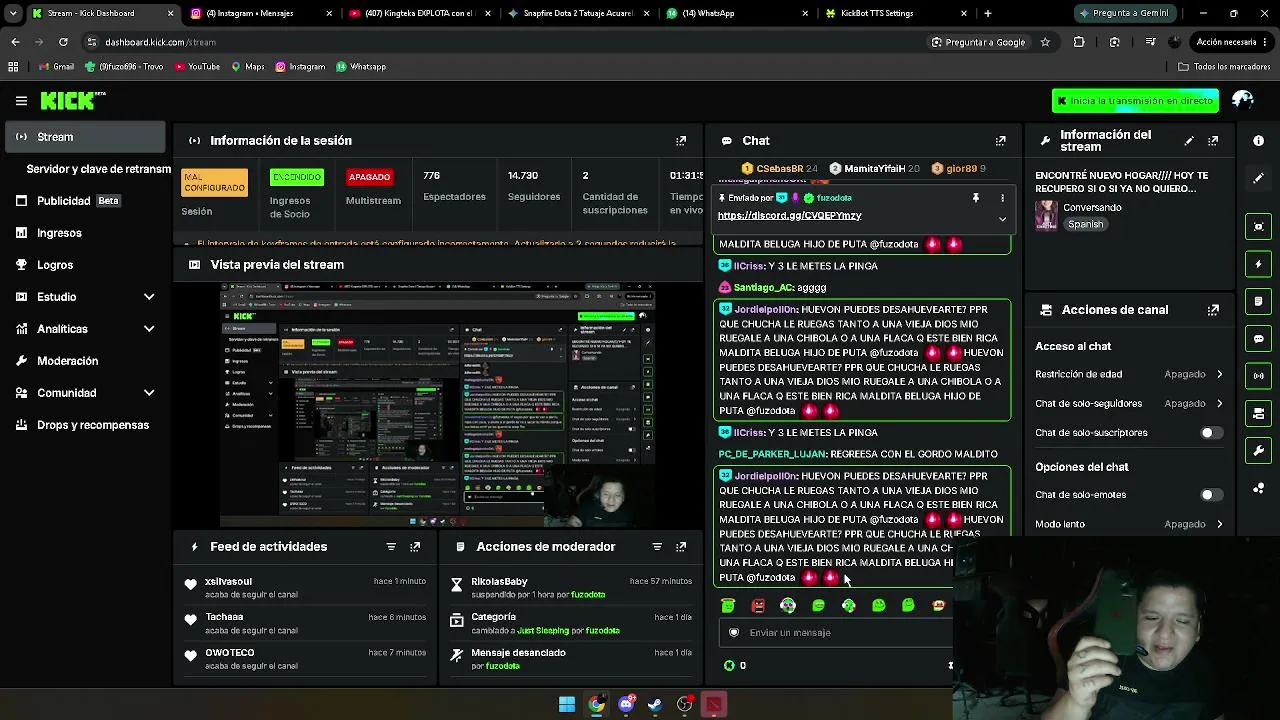Open YouTube from the bookmarks bar

coord(197,67)
